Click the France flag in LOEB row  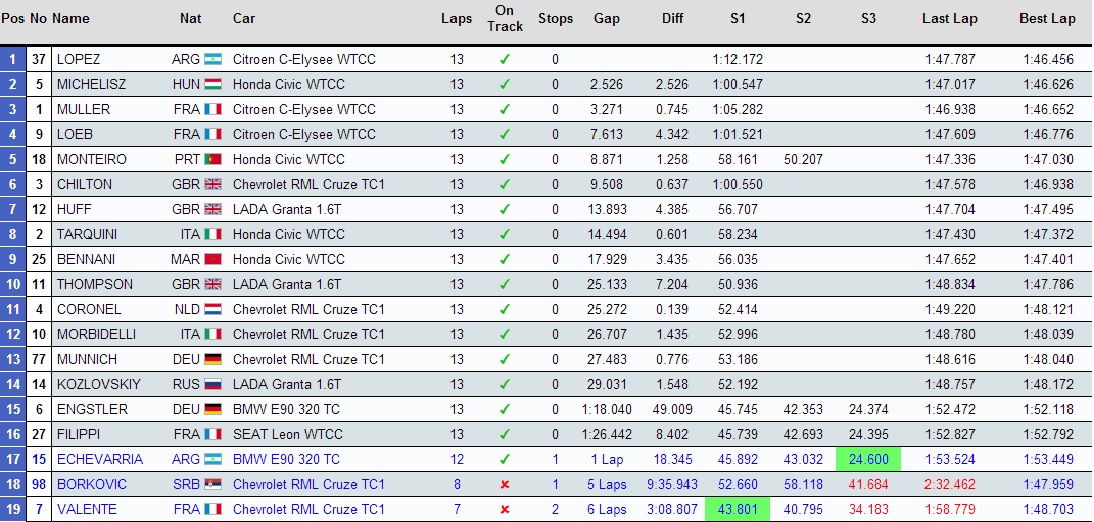pos(213,135)
